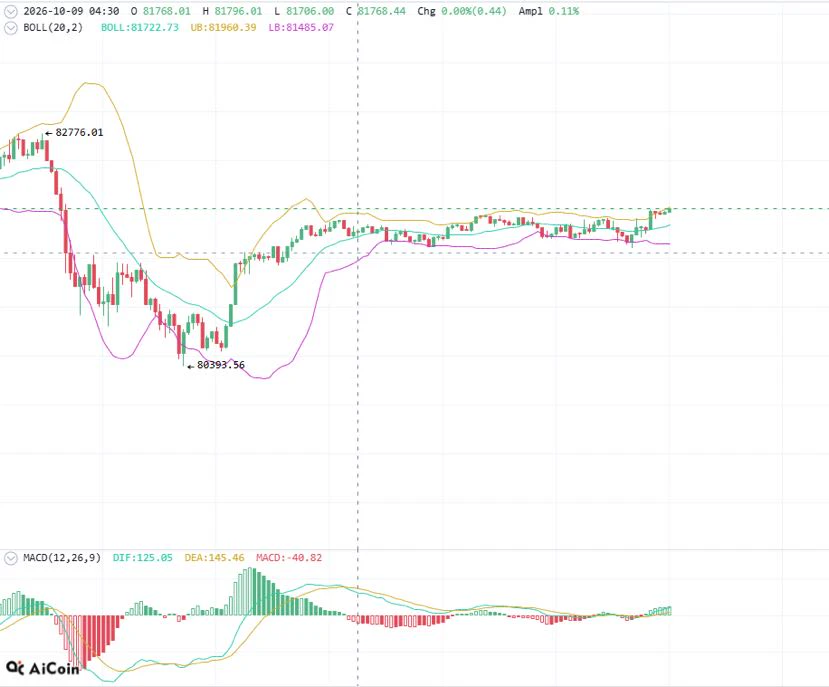Select the low price 81706.00
Image resolution: width=829 pixels, height=687 pixels.
[310, 11]
